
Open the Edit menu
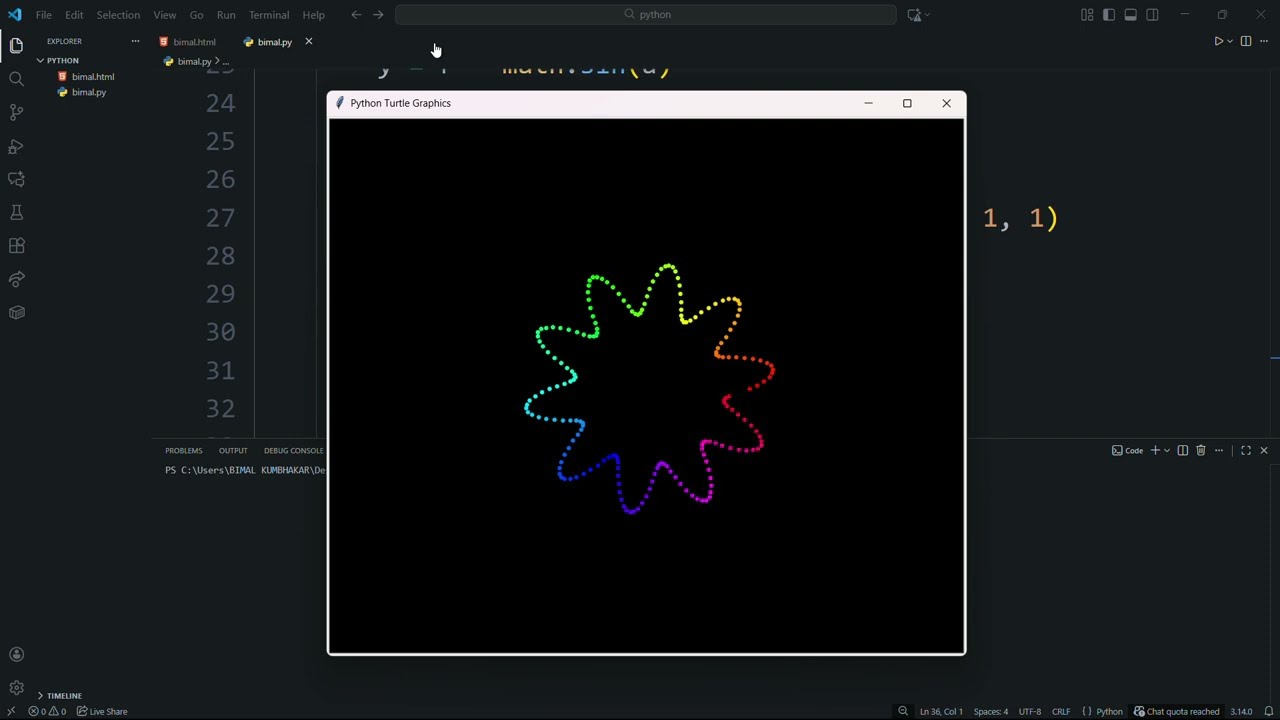point(75,15)
